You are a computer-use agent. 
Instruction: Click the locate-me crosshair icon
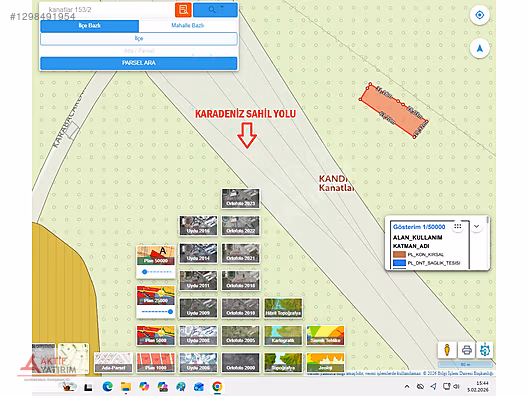coord(480,15)
